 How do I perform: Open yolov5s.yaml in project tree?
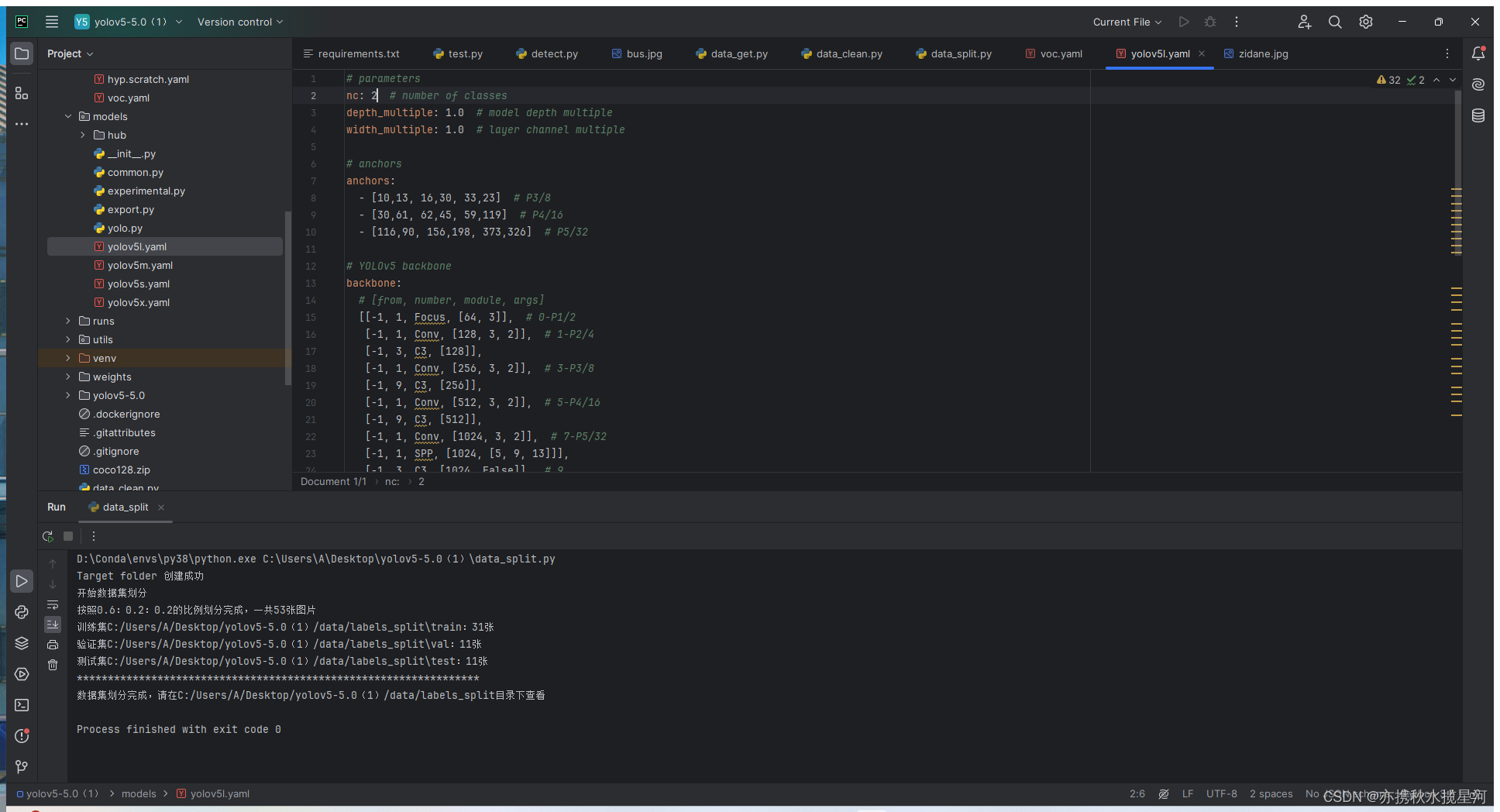139,284
